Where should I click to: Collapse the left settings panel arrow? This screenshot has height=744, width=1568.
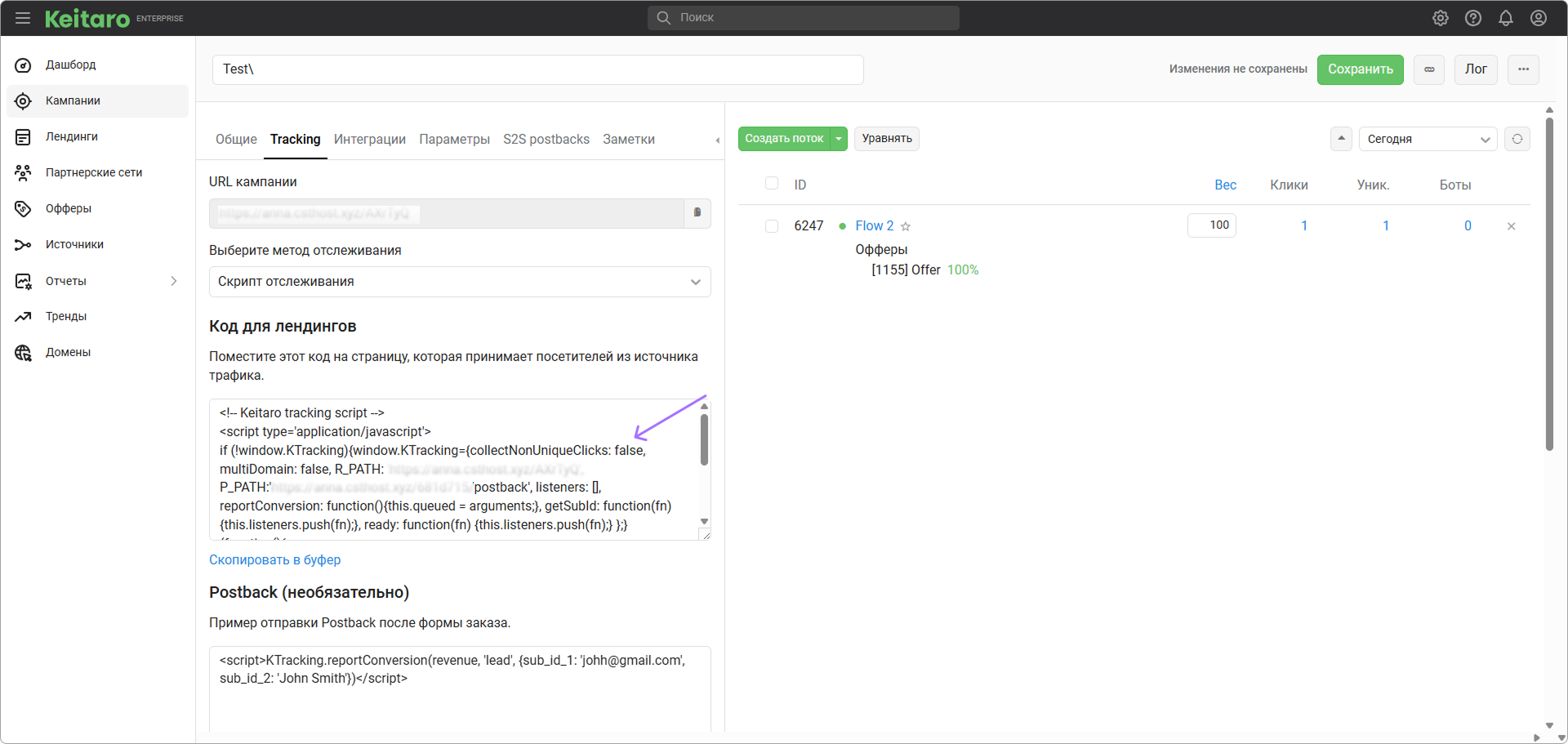(718, 140)
